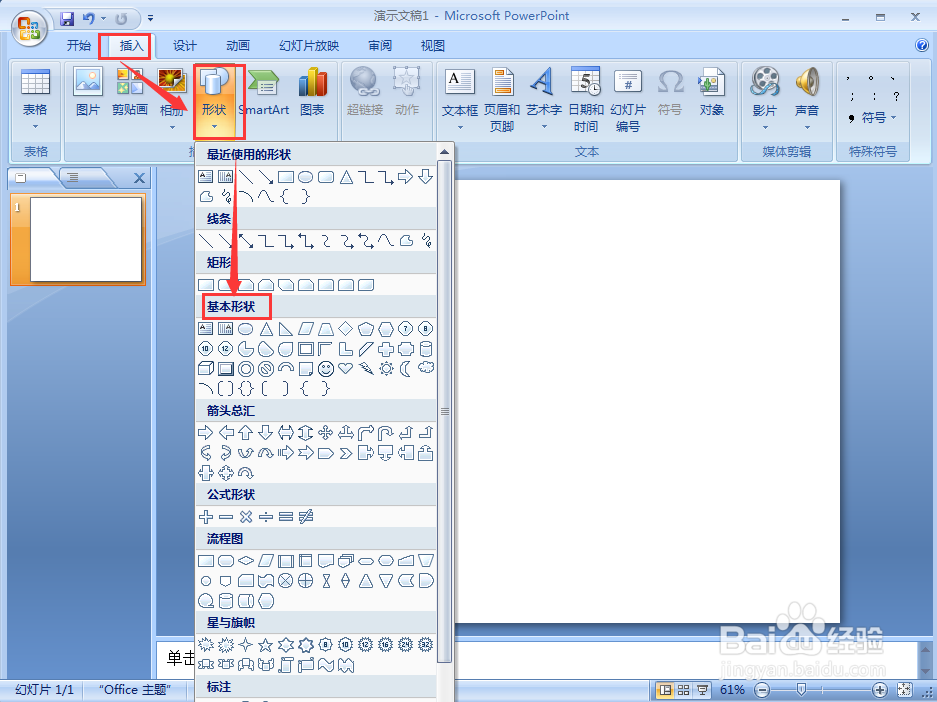
Task: Pick the heart basic shape
Action: [x=345, y=368]
